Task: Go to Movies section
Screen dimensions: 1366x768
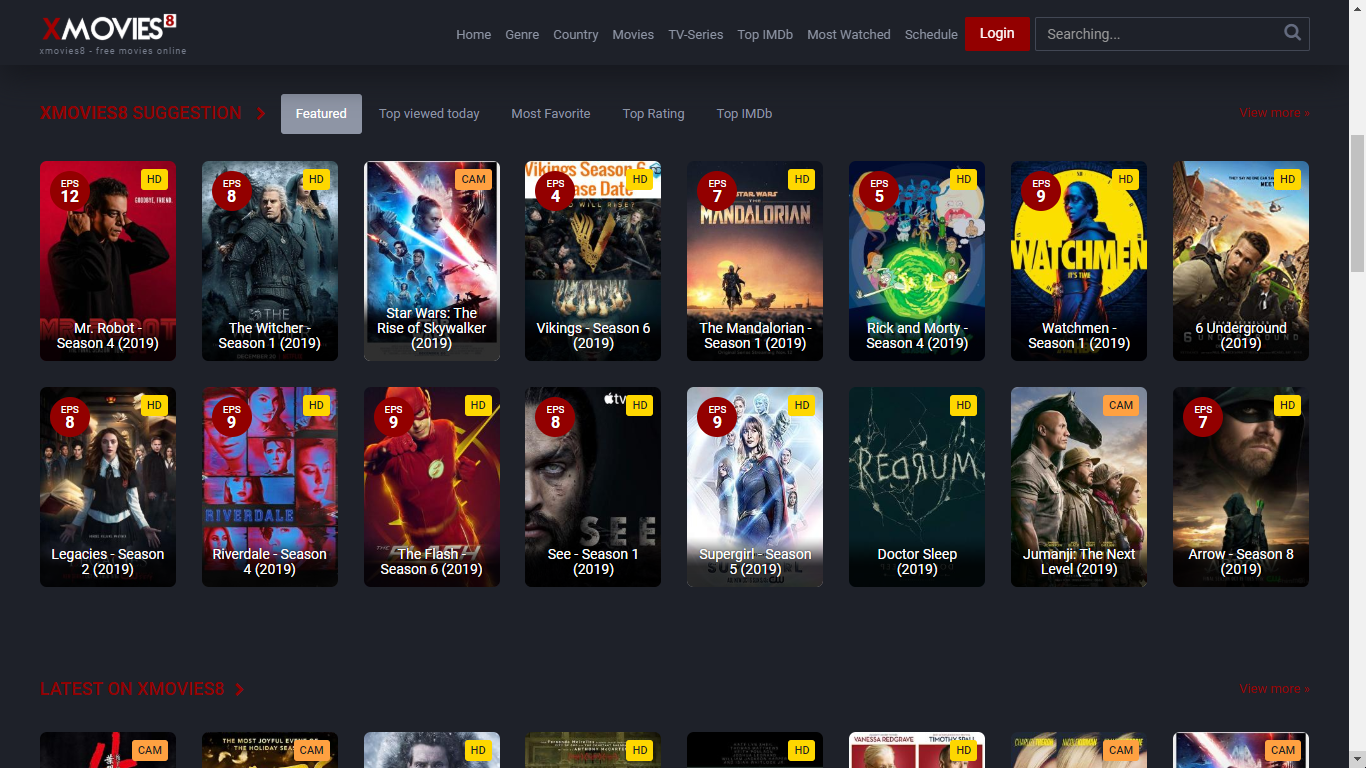Action: 633,34
